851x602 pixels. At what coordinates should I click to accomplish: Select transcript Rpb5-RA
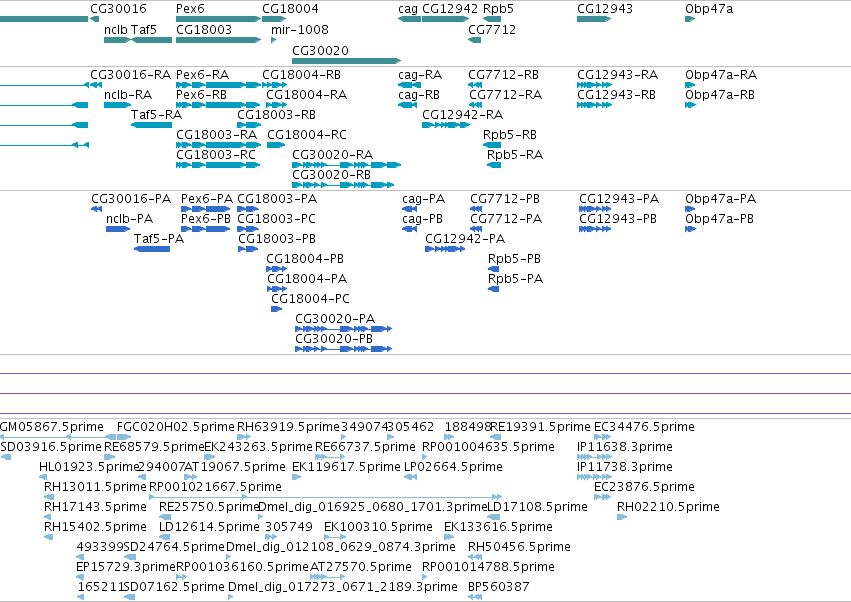pos(515,154)
